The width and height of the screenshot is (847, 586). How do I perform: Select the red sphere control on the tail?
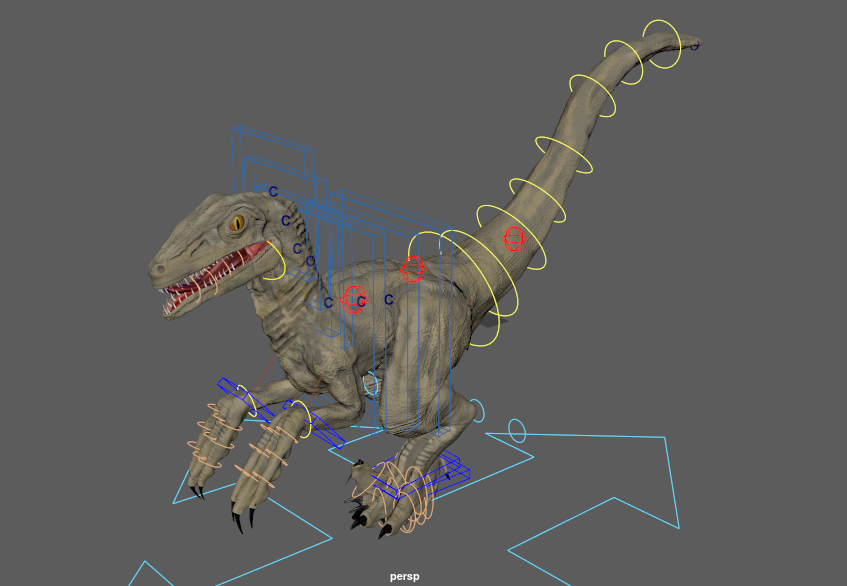coord(513,239)
